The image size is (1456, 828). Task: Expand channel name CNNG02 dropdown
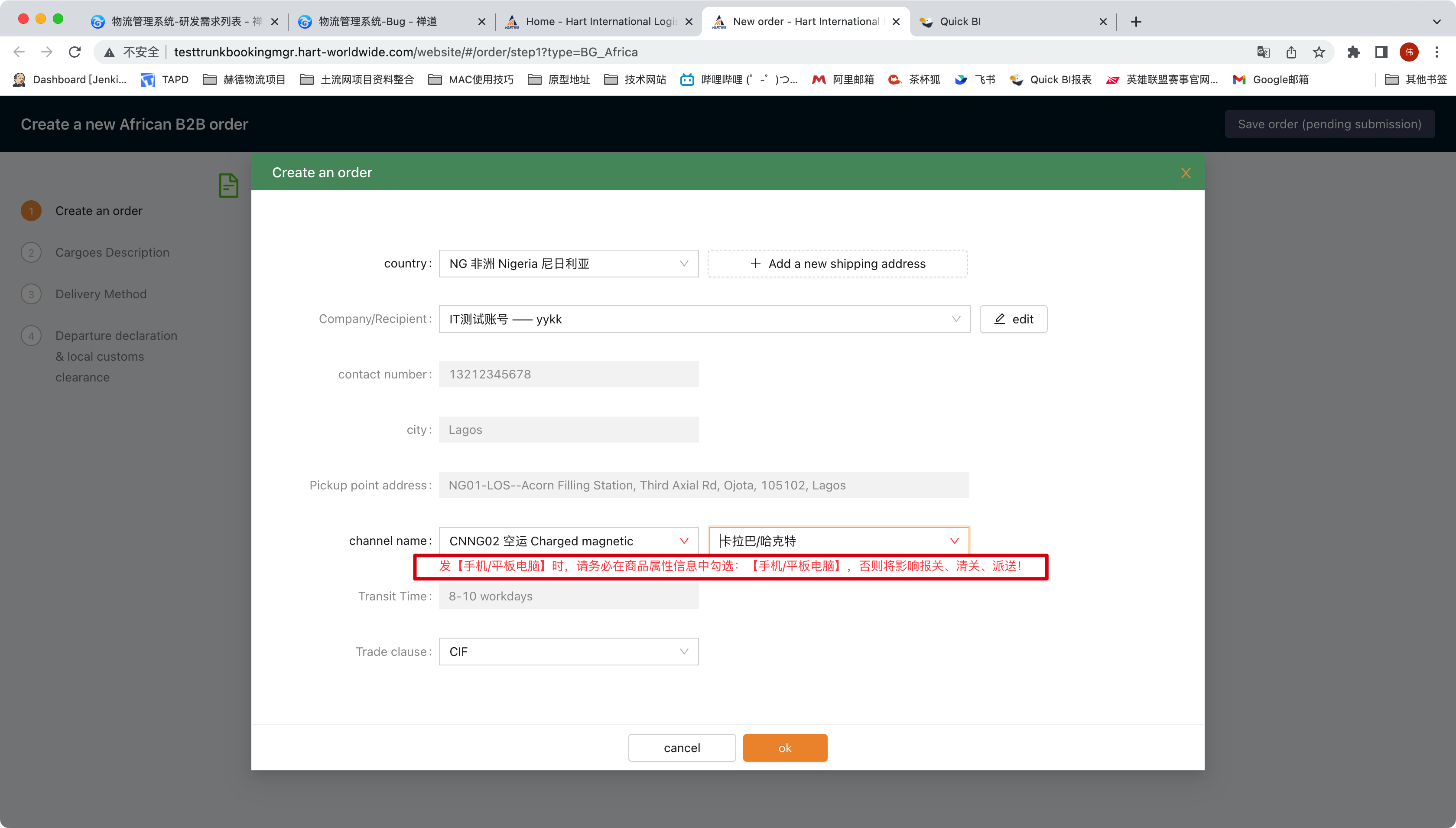click(x=568, y=541)
